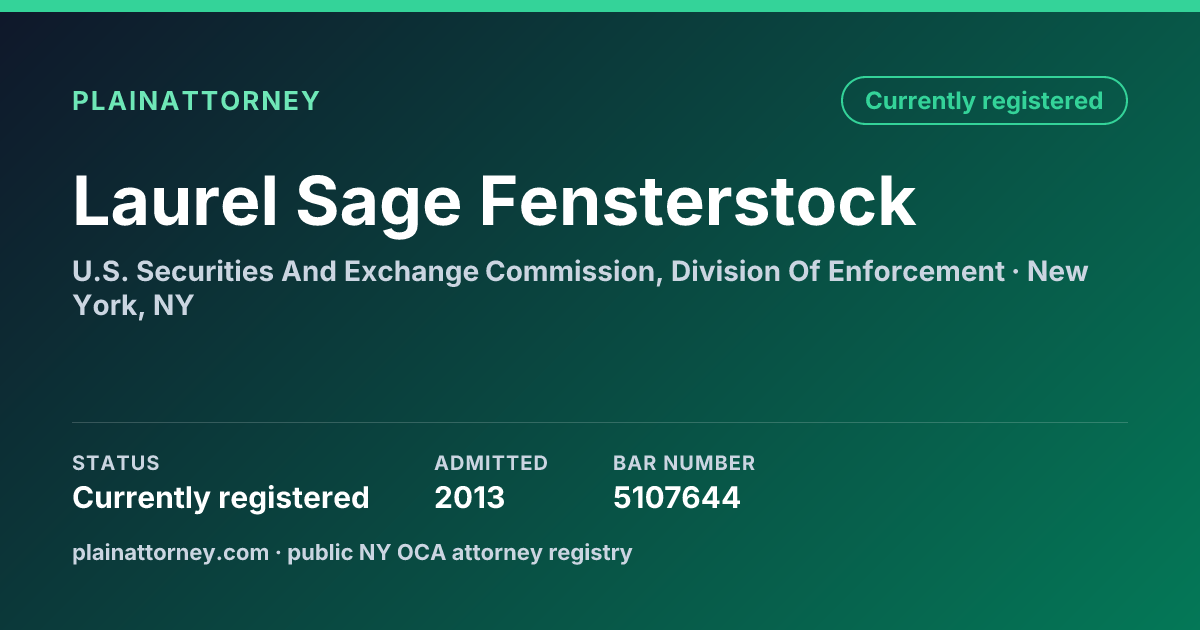Viewport: 1200px width, 630px height.
Task: Select the York, NY location text
Action: (133, 306)
